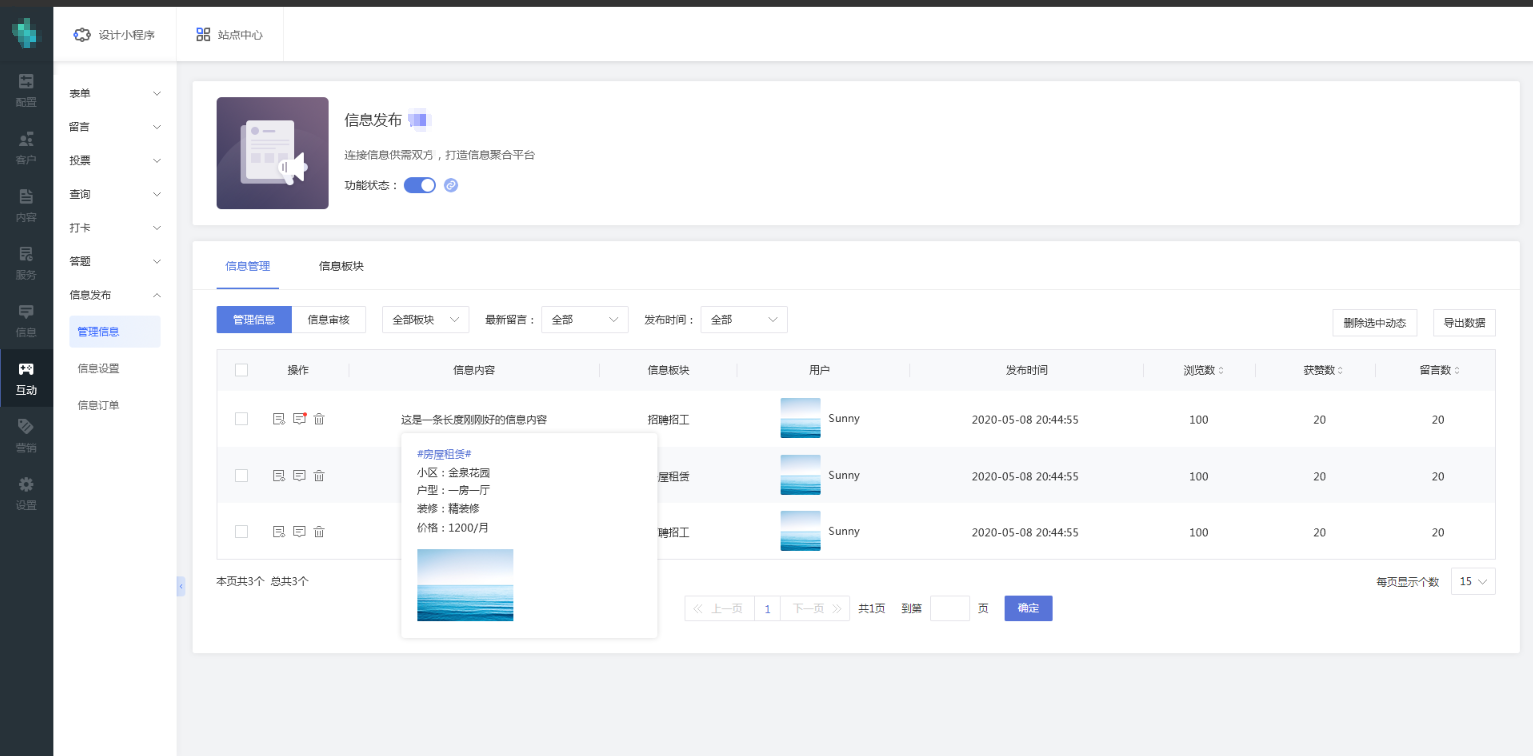Collapse the submenu using the side panel handle
Image resolution: width=1533 pixels, height=756 pixels.
point(181,586)
